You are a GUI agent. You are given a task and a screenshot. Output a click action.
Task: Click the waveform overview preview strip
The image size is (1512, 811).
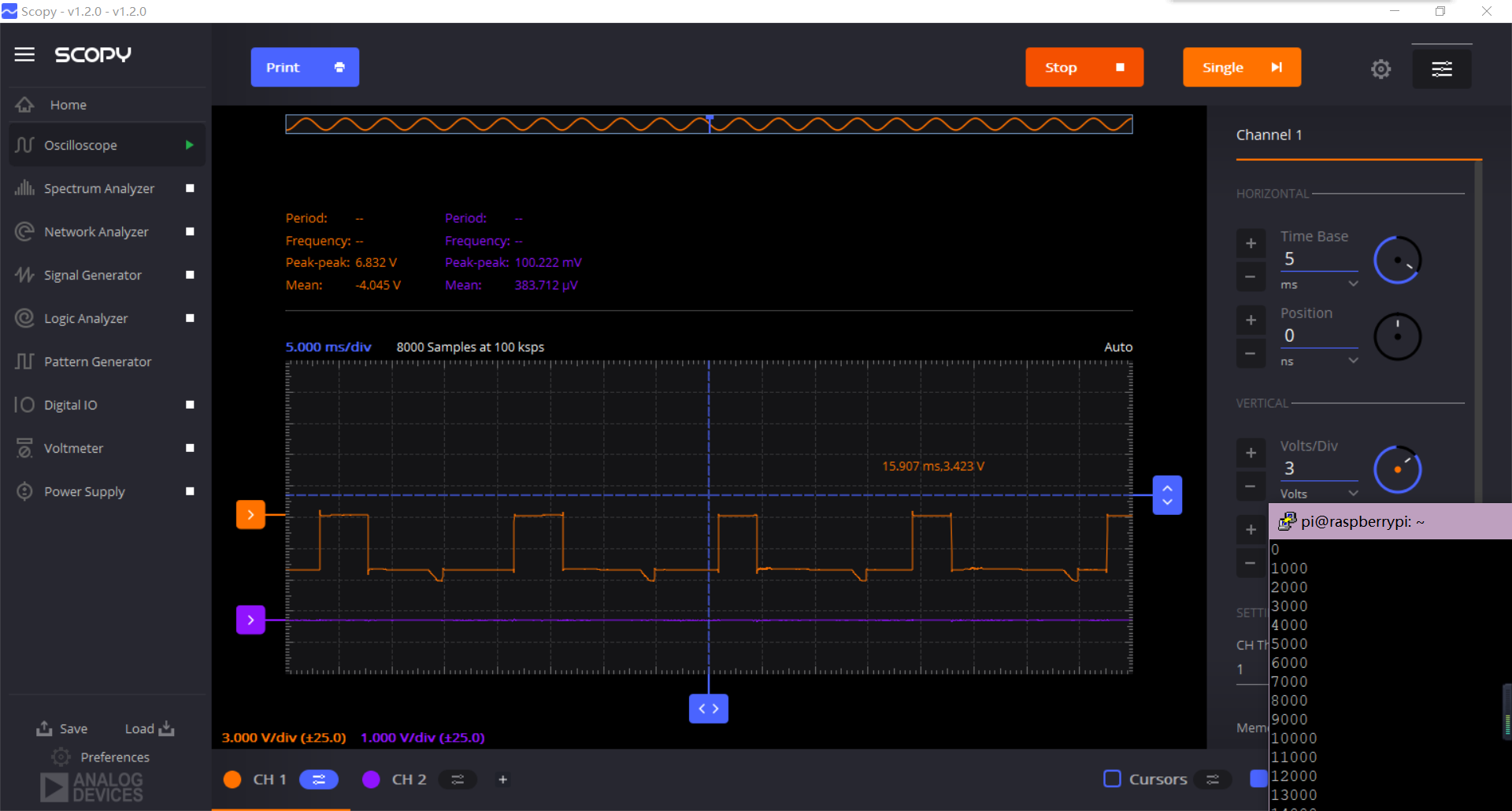709,124
